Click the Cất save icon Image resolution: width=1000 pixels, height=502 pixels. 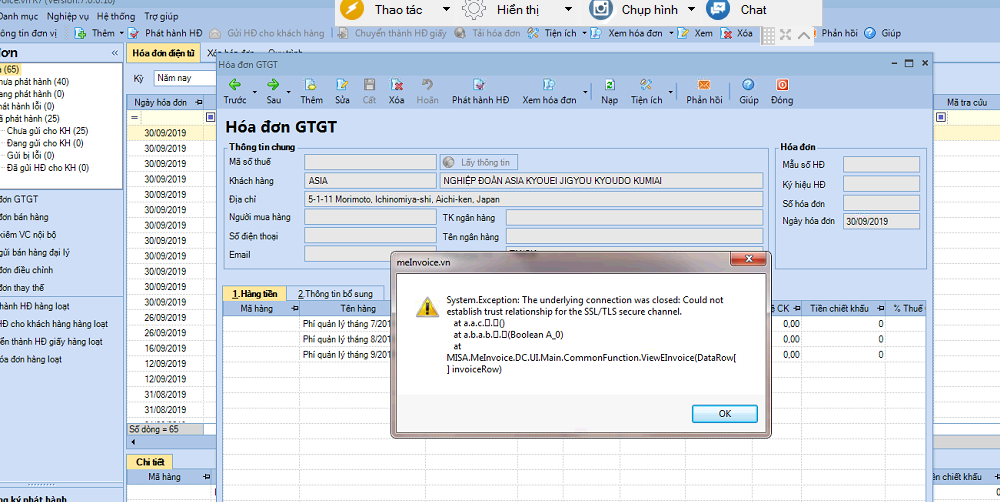point(369,91)
